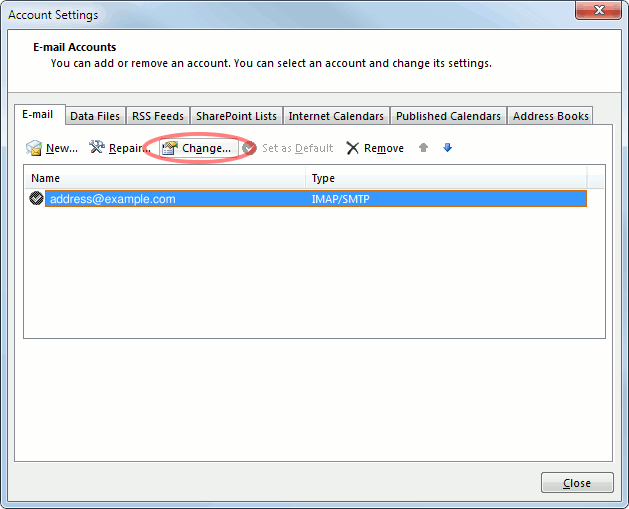Select the SharePoint Lists tab
This screenshot has height=509, width=629.
pos(237,116)
